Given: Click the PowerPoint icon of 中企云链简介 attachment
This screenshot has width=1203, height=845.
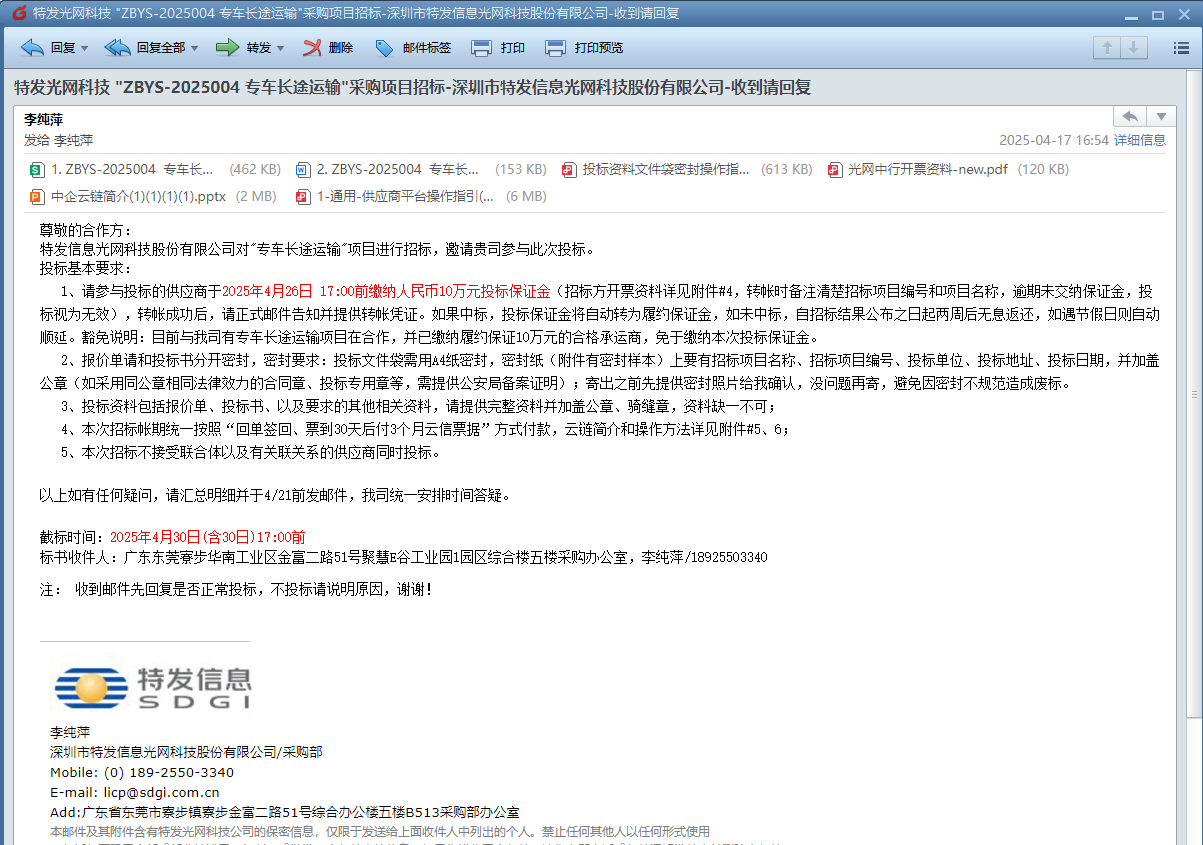Looking at the screenshot, I should pyautogui.click(x=37, y=197).
